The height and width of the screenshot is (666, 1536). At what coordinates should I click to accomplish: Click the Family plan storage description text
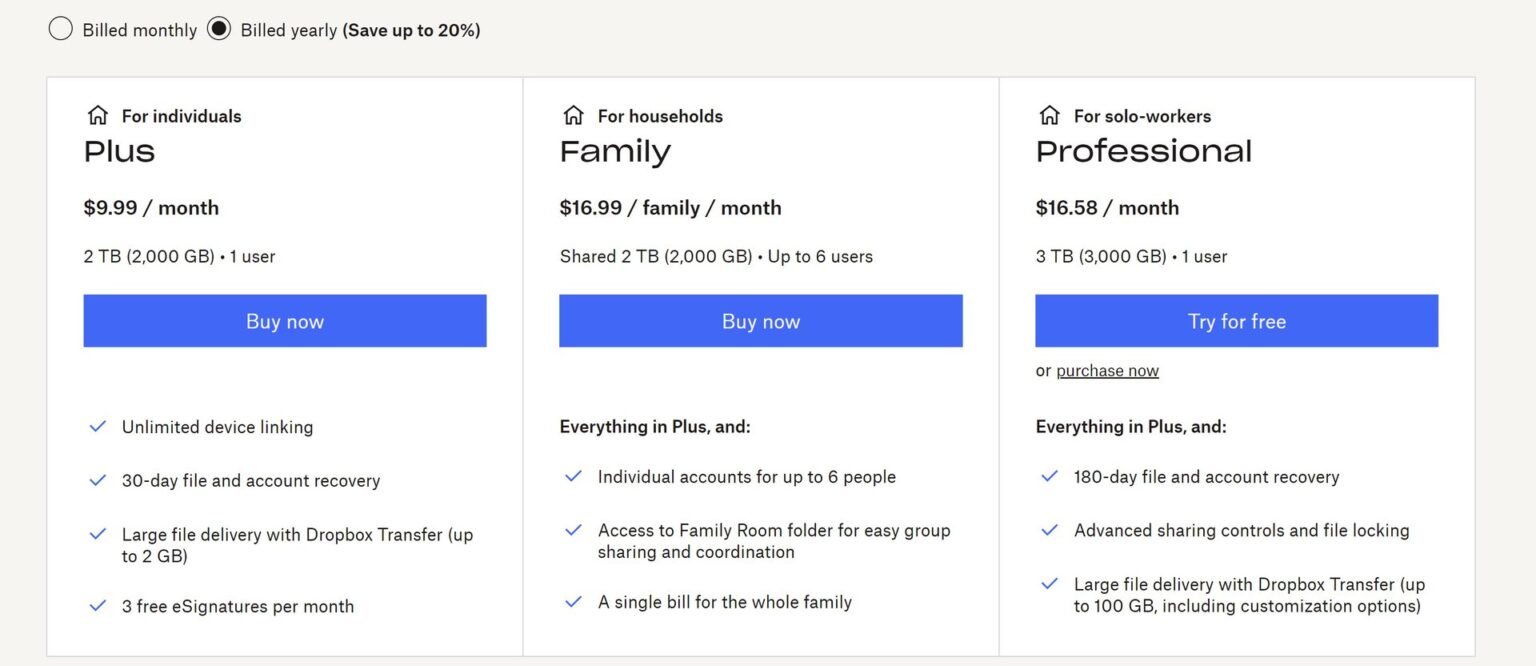coord(716,256)
